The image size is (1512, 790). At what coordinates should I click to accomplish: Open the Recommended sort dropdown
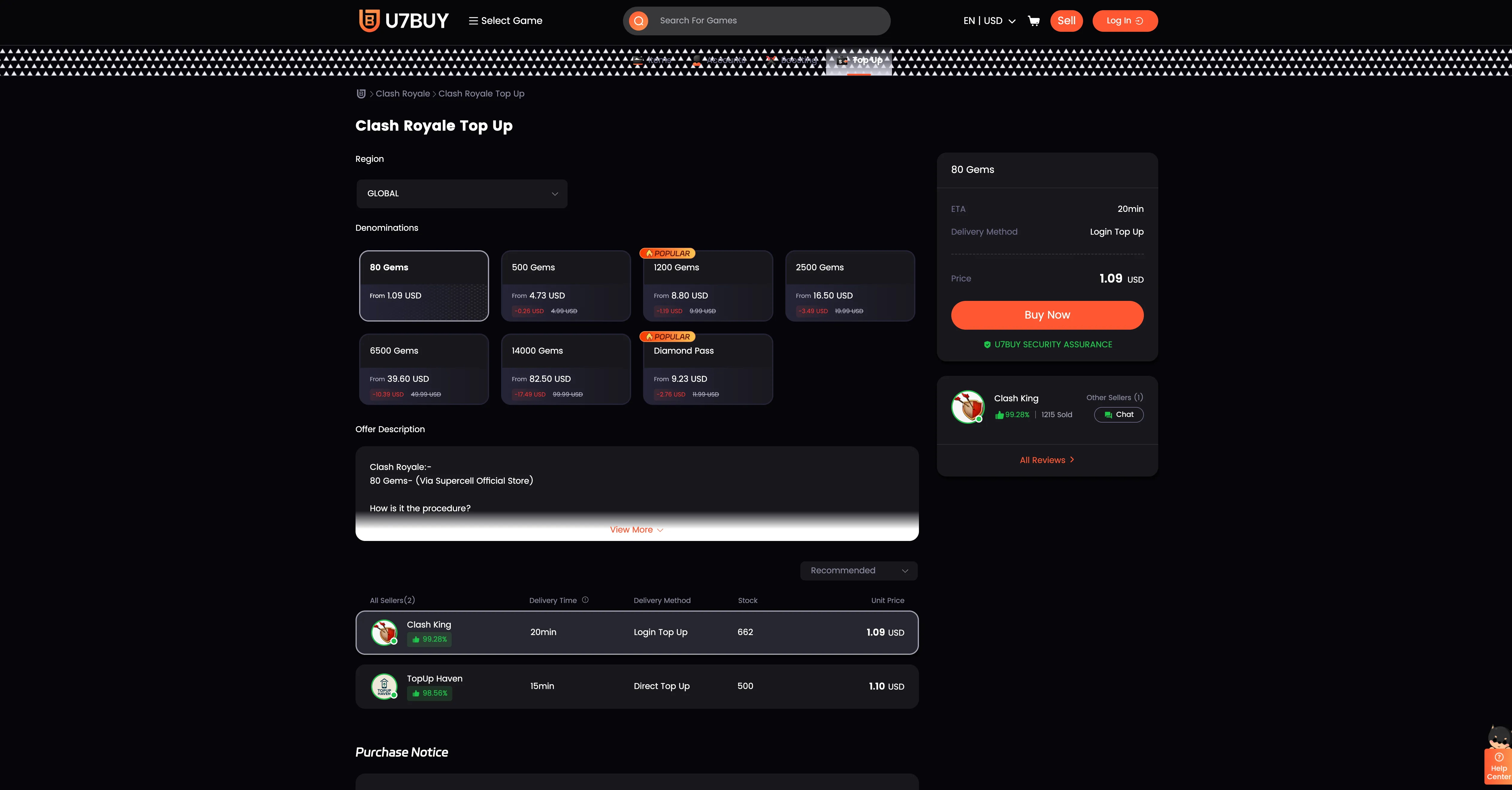point(858,571)
